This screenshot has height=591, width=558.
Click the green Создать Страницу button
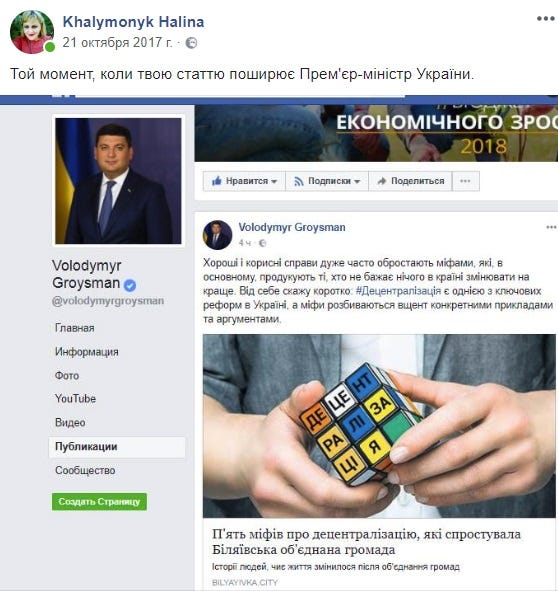(100, 502)
